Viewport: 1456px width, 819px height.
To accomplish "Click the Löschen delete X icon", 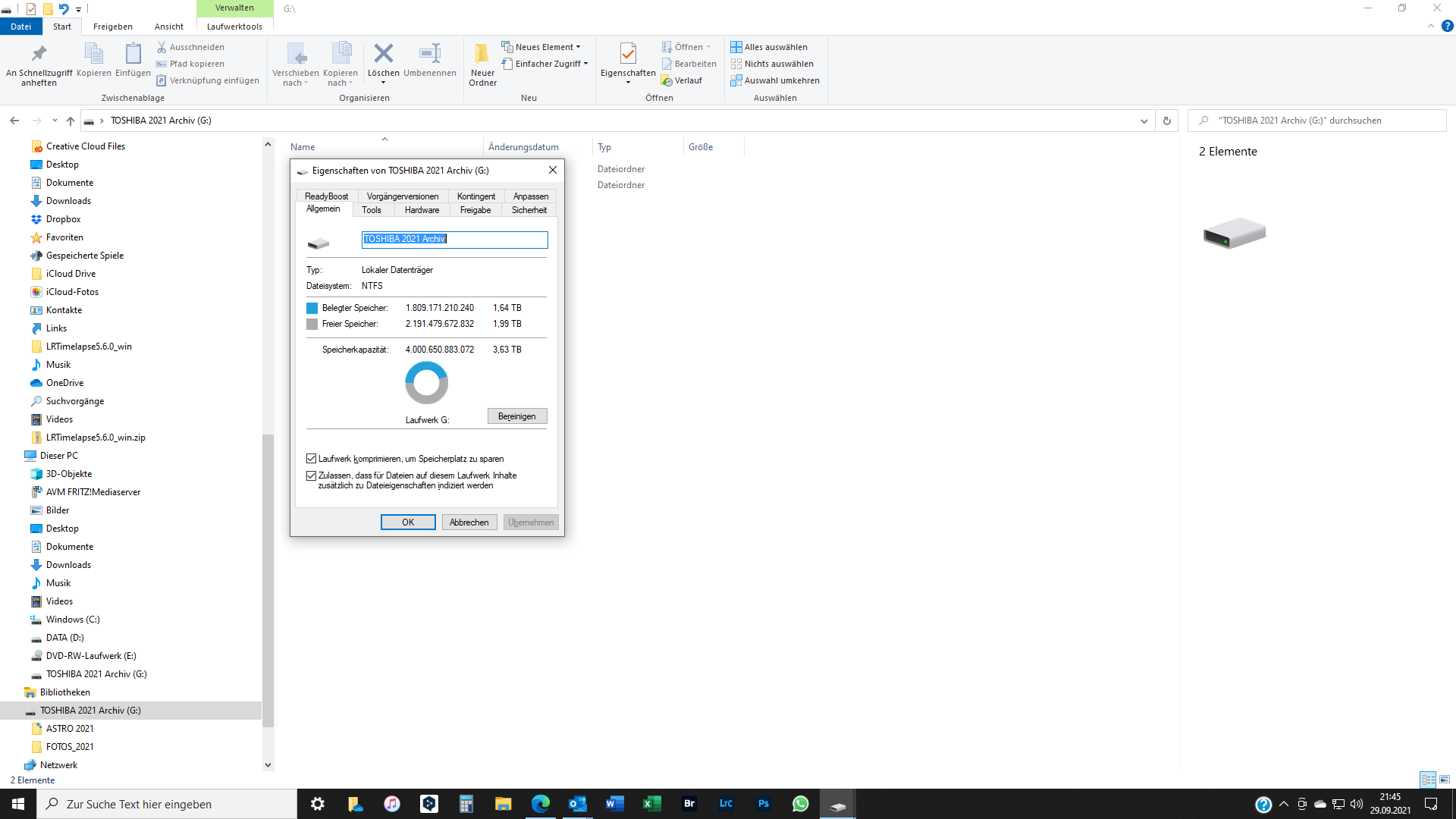I will 384,53.
